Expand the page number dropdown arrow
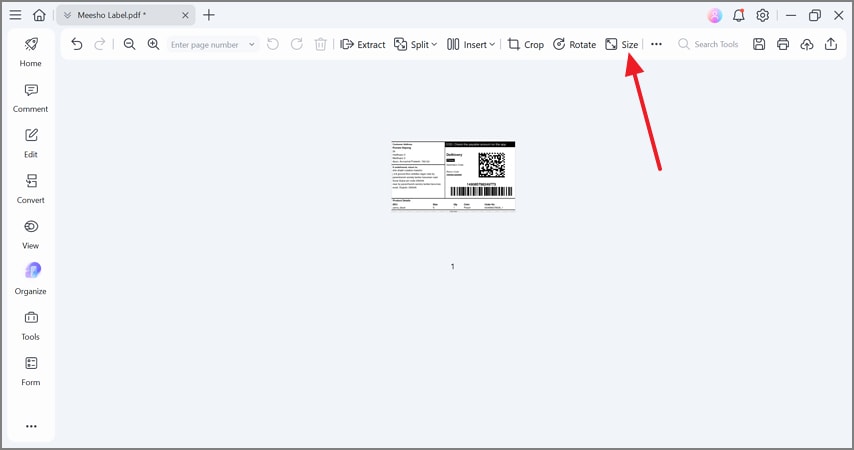 (x=252, y=45)
